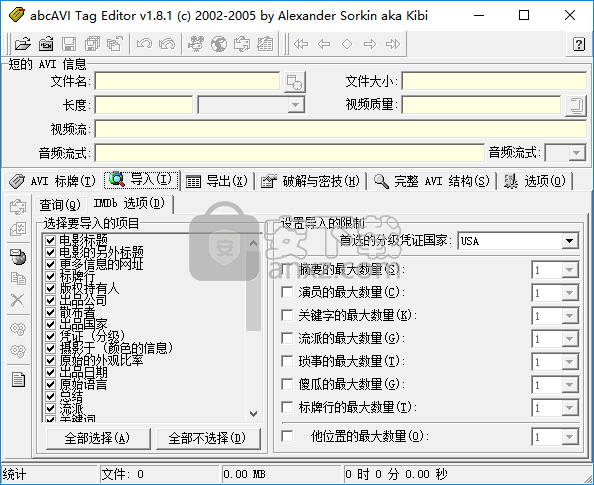Click the button beside 文件名 field
This screenshot has width=594, height=485.
(x=294, y=82)
